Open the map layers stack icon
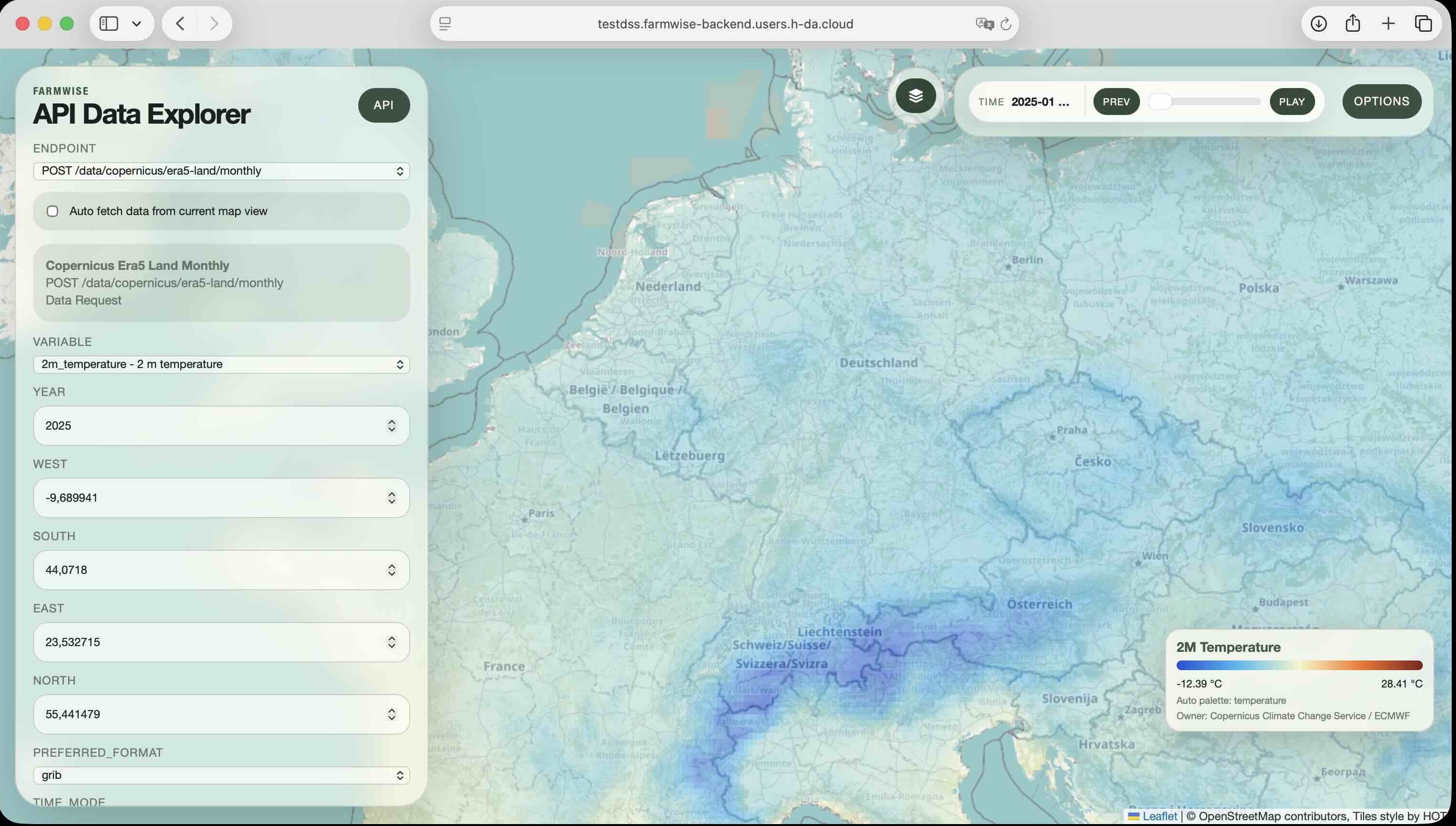The image size is (1456, 826). pos(916,96)
